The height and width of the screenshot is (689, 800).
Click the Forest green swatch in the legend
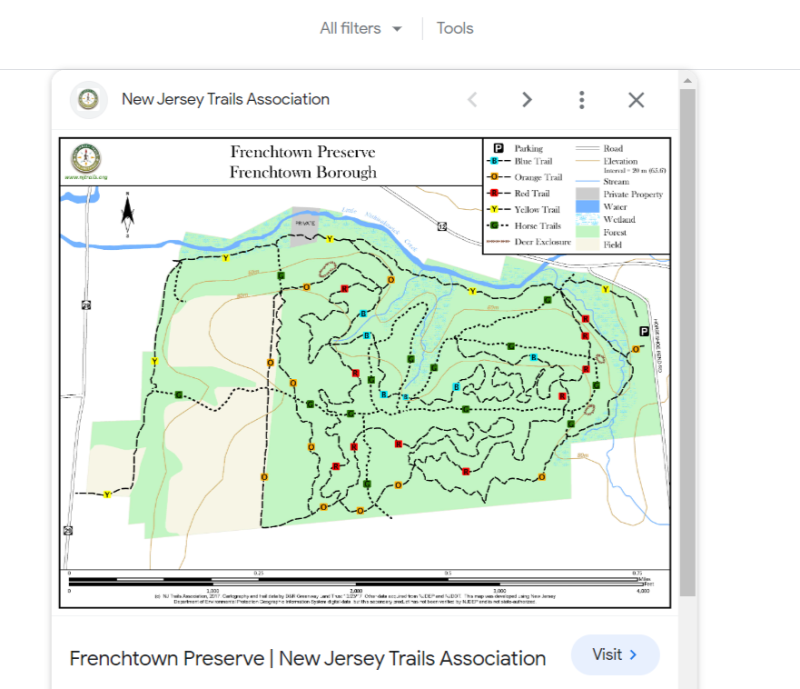tap(587, 232)
